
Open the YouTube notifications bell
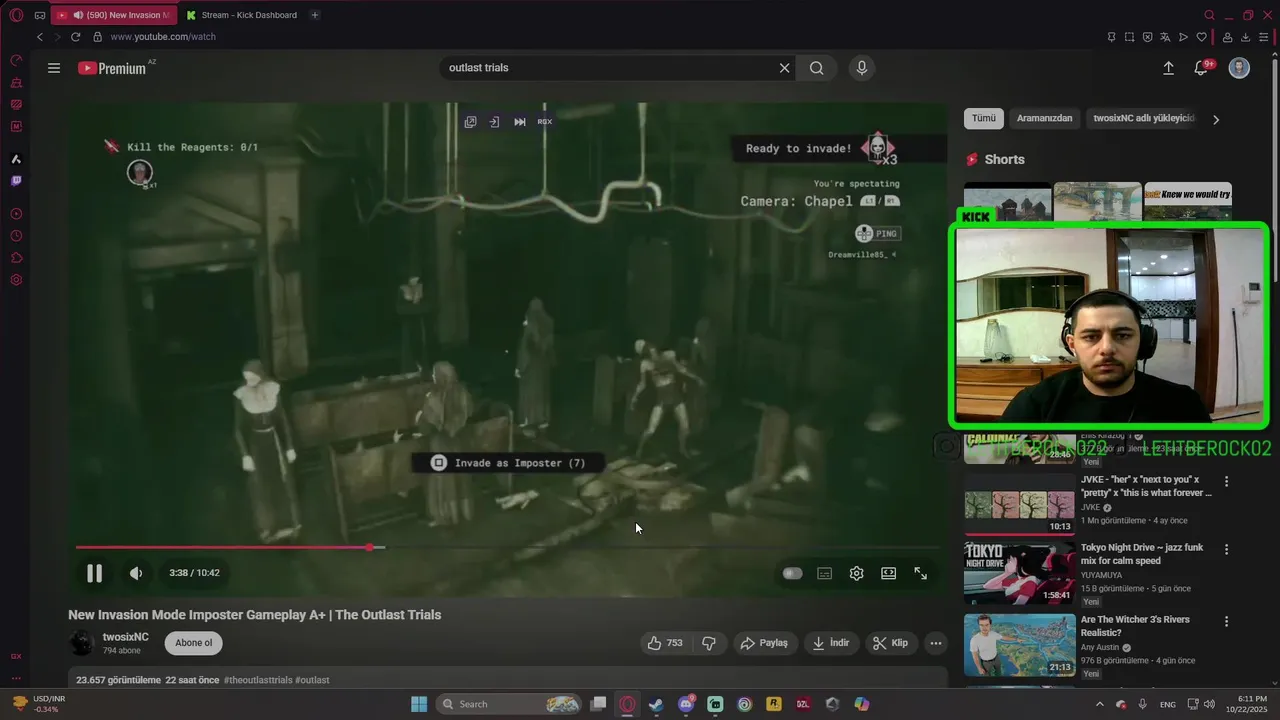coord(1202,68)
